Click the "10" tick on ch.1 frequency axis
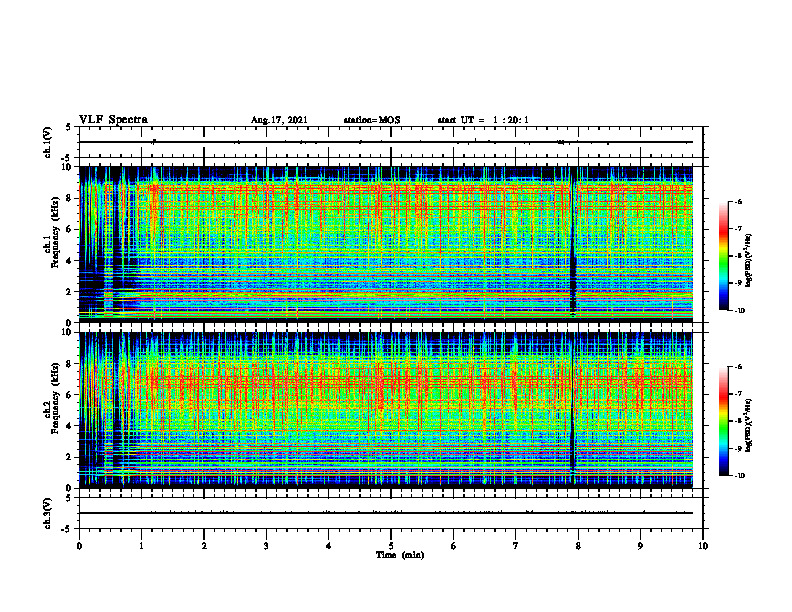 coord(68,167)
